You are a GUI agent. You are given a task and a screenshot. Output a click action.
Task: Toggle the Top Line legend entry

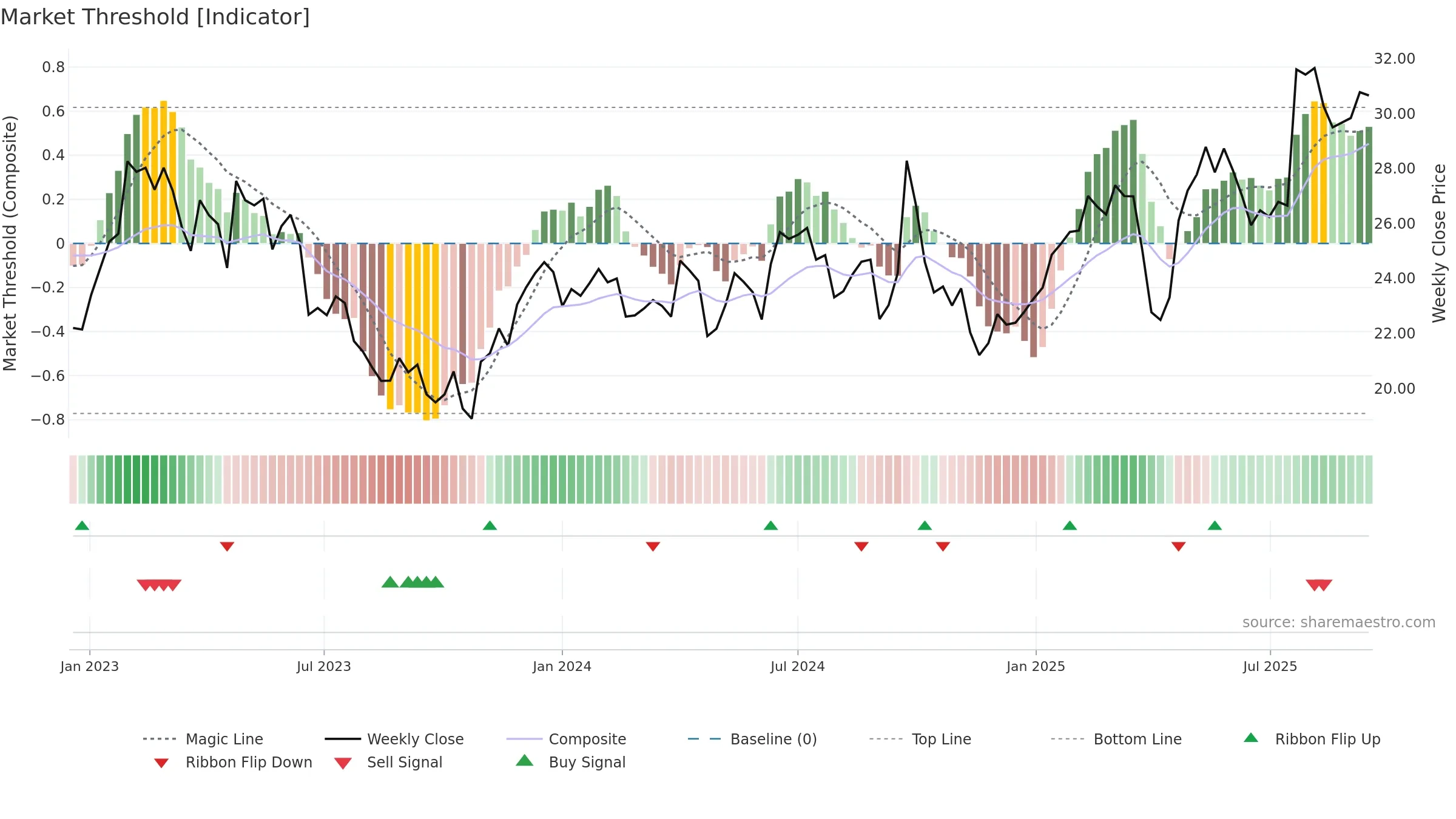(920, 739)
